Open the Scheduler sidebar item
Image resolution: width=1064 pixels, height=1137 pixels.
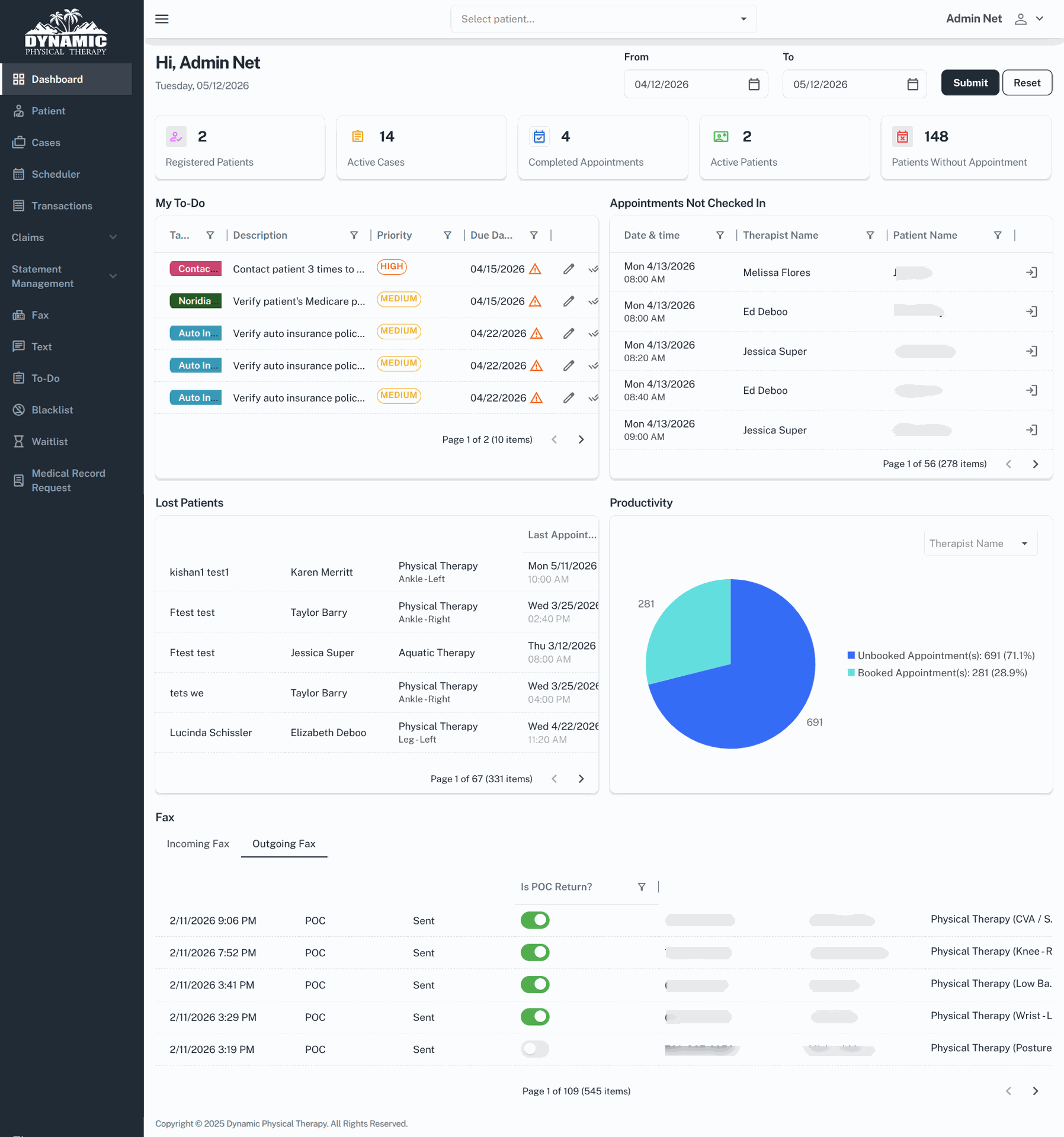click(66, 174)
